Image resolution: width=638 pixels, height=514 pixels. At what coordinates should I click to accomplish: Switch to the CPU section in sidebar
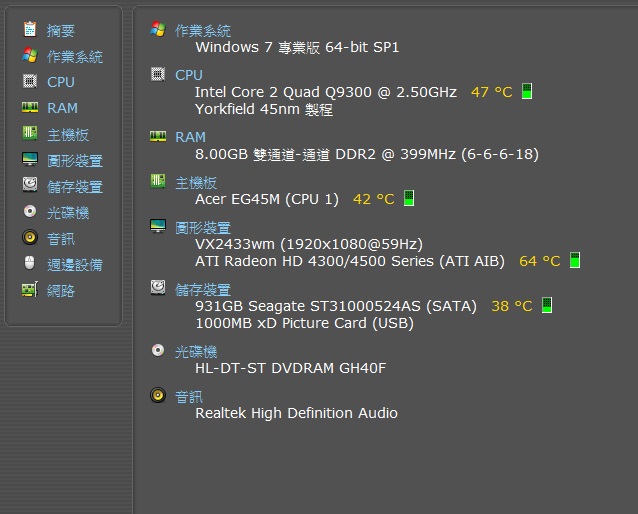coord(61,82)
